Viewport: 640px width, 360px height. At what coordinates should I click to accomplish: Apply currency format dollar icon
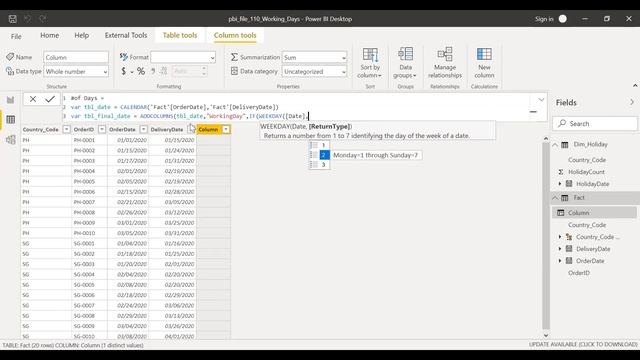[x=123, y=71]
